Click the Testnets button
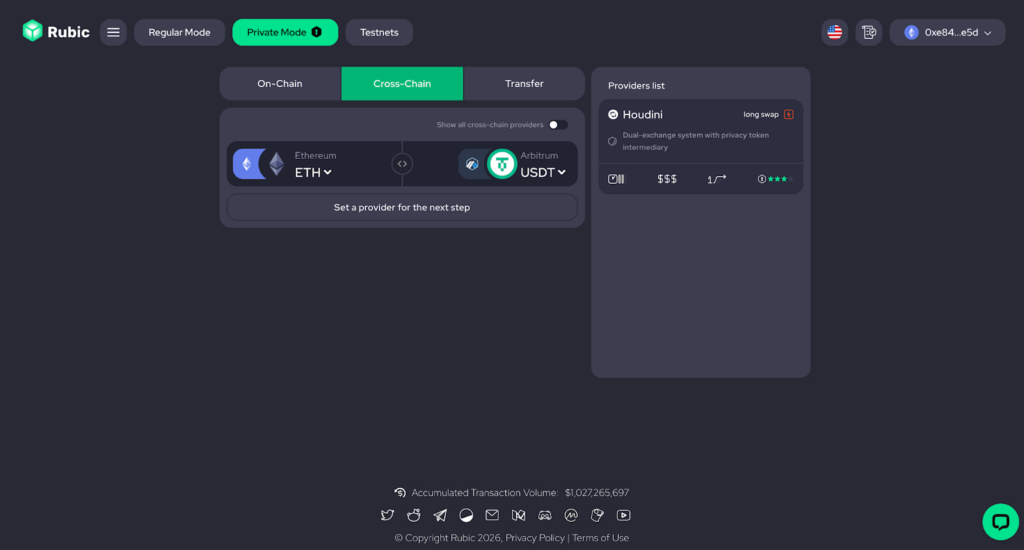Screen dimensions: 1024x550 pos(379,32)
